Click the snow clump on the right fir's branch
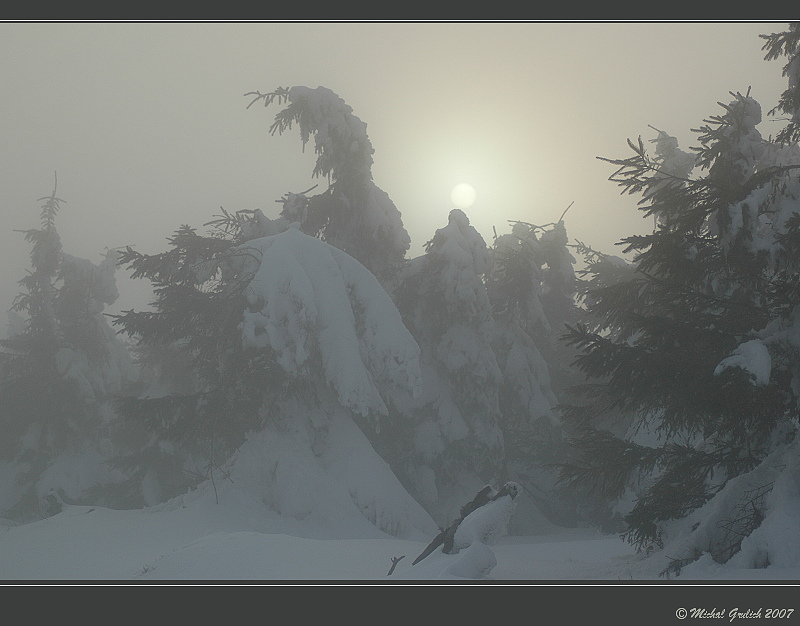This screenshot has width=800, height=626. point(746,358)
